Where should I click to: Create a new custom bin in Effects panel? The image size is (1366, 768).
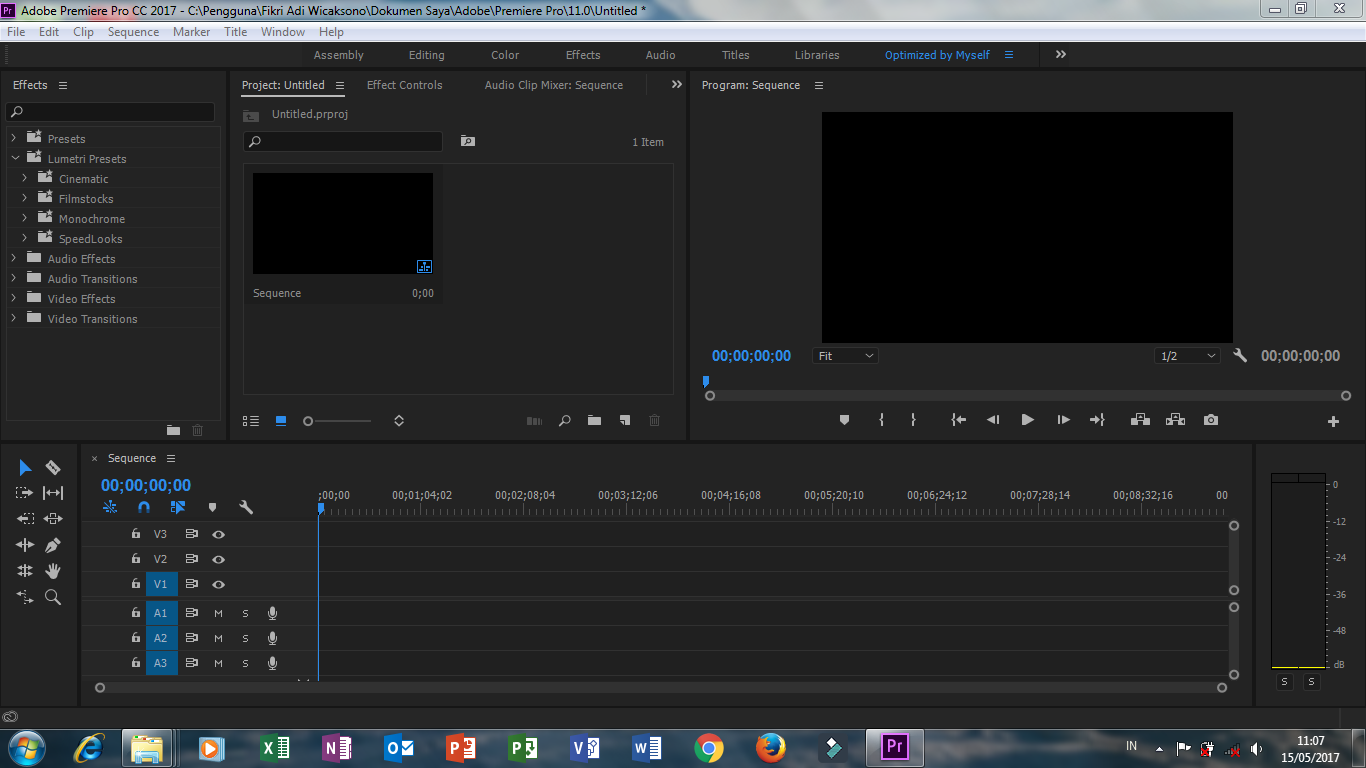tap(173, 430)
